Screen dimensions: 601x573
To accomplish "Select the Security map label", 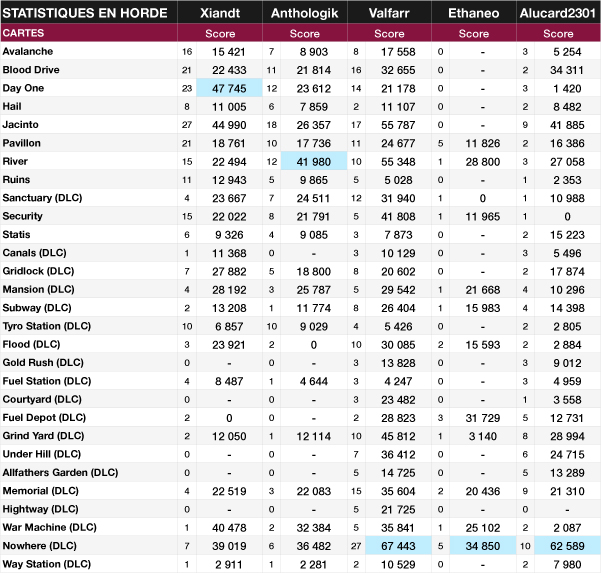I will click(22, 216).
